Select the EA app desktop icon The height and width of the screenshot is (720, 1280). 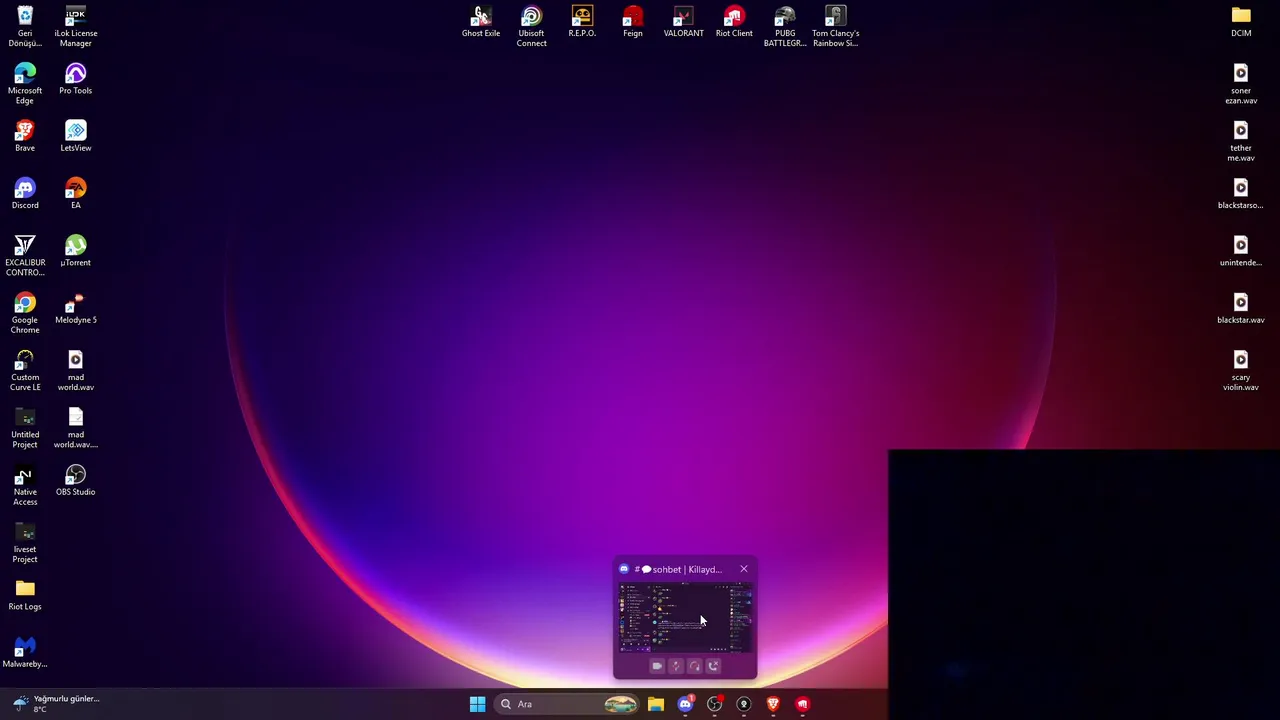coord(75,194)
